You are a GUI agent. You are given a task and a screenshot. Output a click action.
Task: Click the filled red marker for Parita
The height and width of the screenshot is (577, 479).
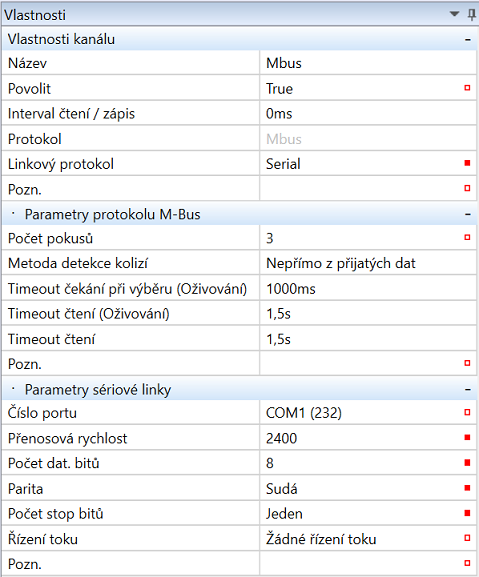click(467, 488)
